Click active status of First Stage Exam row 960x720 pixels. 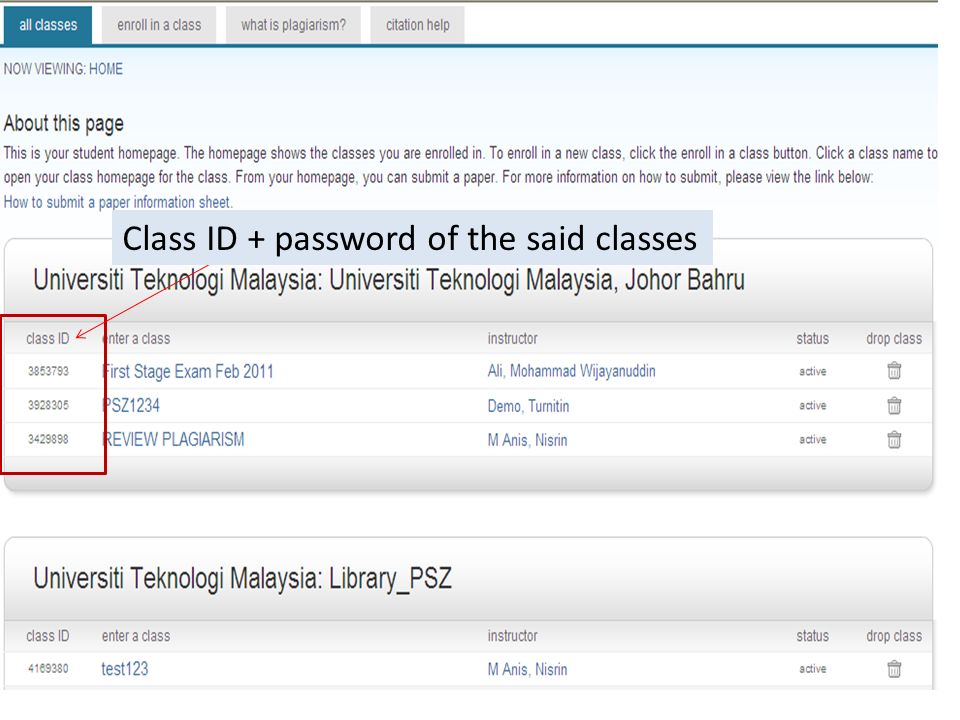point(812,372)
